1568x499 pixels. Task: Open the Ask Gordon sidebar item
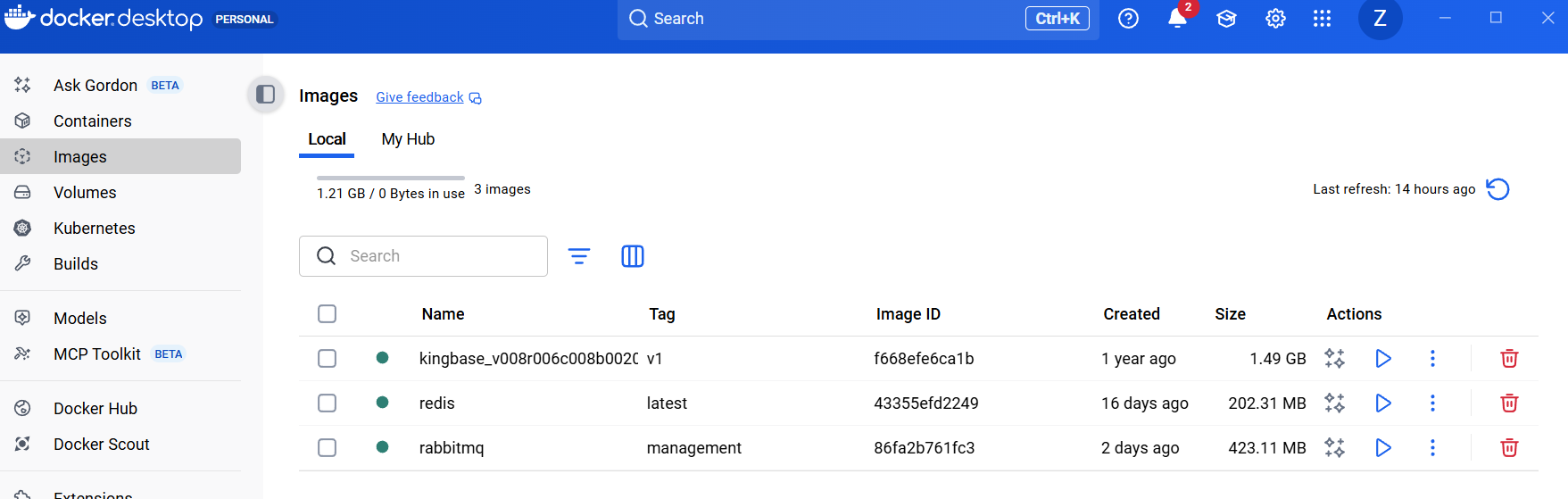(120, 85)
